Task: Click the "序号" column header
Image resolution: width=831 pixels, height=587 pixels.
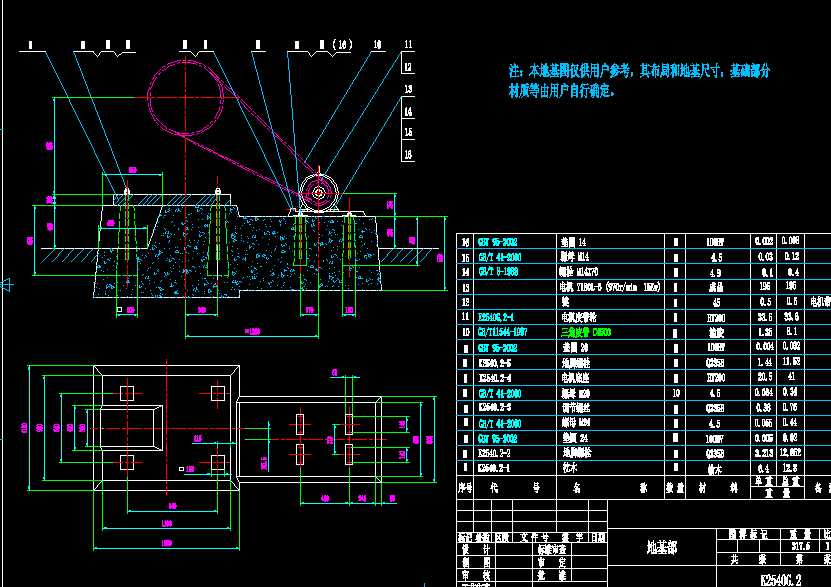Action: (x=465, y=487)
